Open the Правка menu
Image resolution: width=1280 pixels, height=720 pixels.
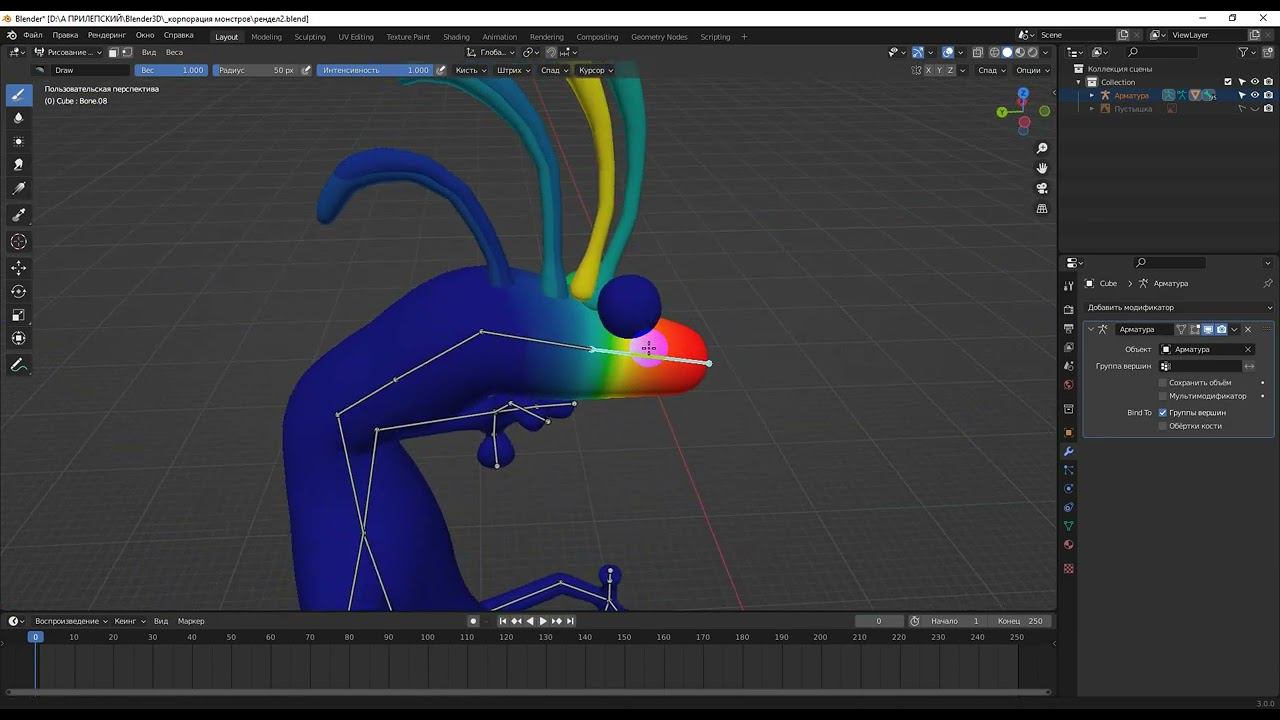click(65, 35)
